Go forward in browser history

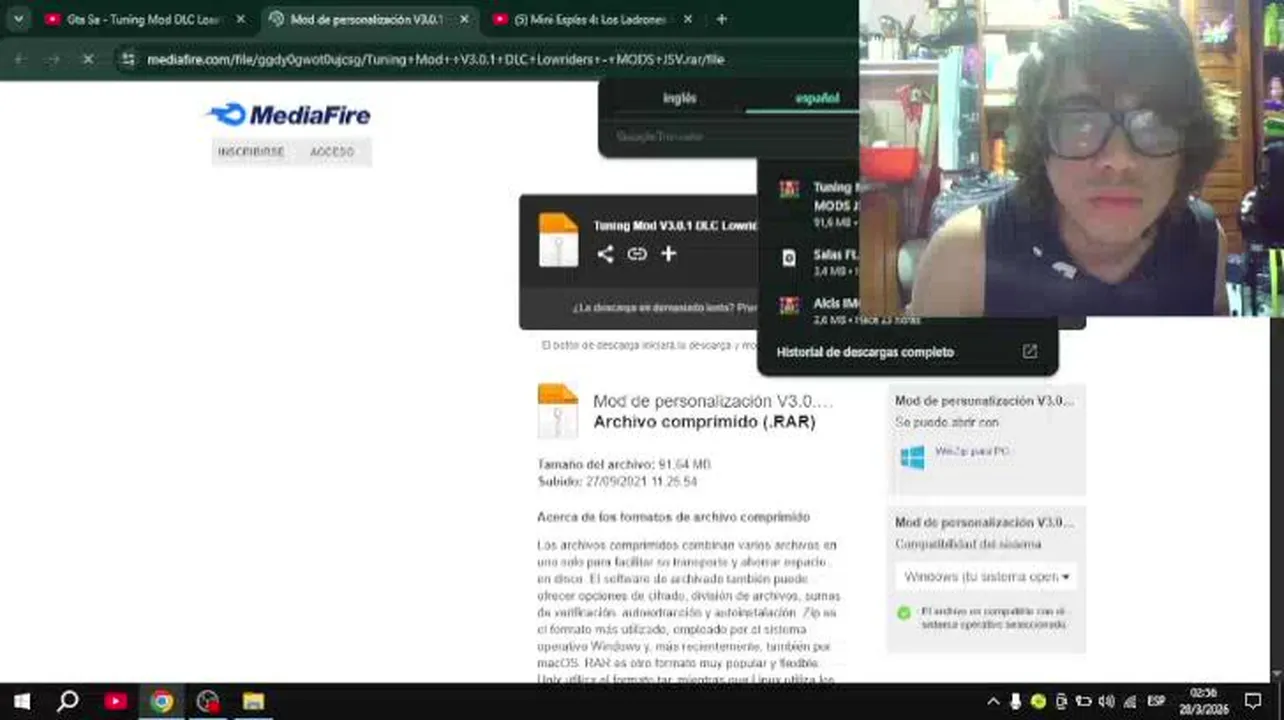54,60
